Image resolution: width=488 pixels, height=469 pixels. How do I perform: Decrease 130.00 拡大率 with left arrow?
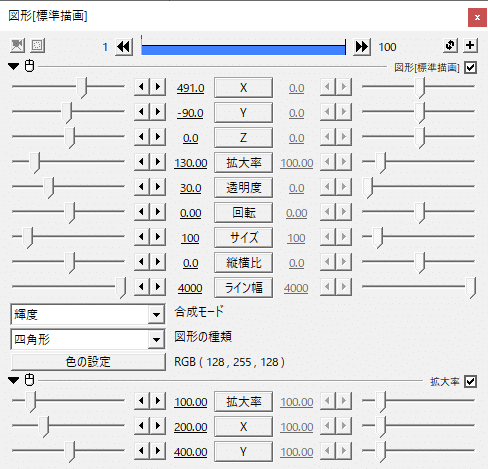[x=142, y=162]
